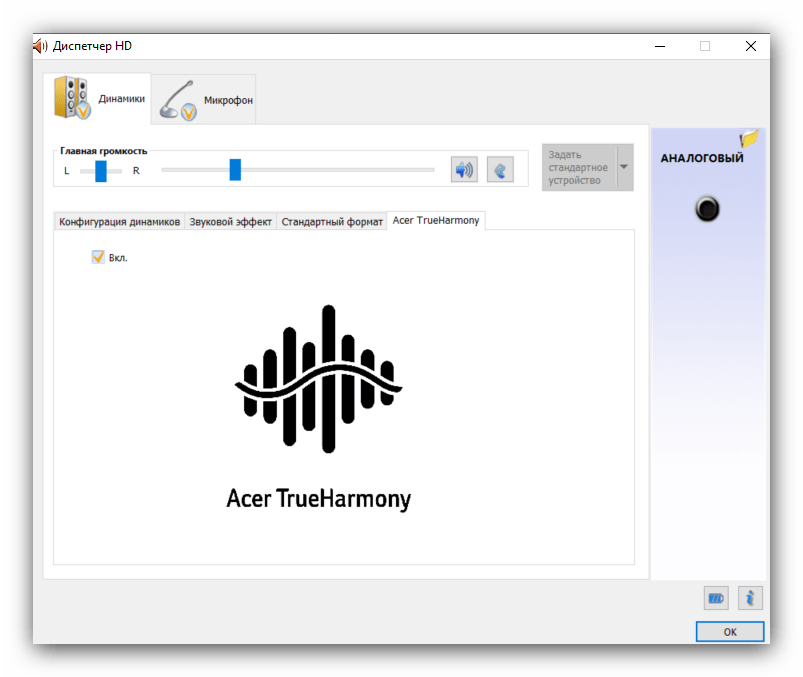803x677 pixels.
Task: Expand the arrow beside Задать стандартное устройство
Action: (x=624, y=167)
